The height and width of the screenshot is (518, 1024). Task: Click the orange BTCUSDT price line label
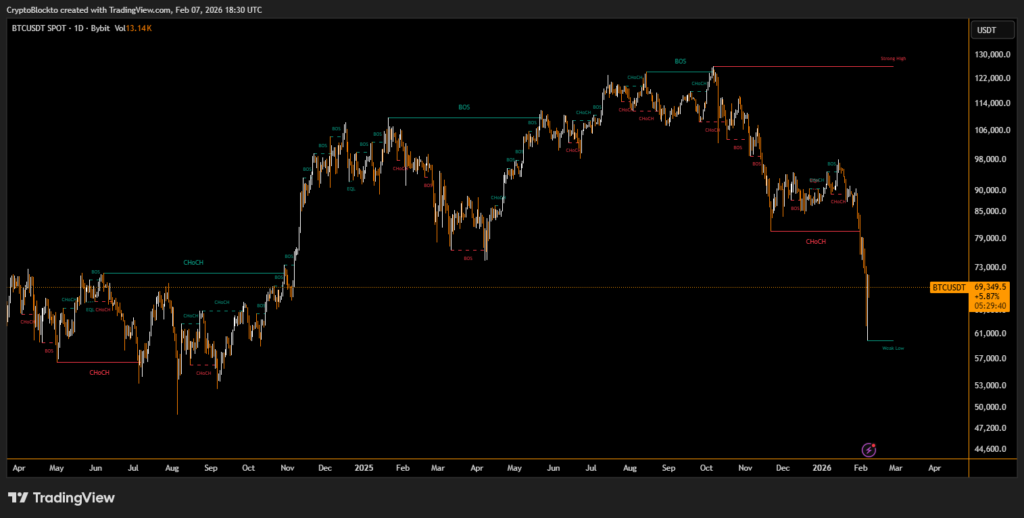pyautogui.click(x=948, y=288)
